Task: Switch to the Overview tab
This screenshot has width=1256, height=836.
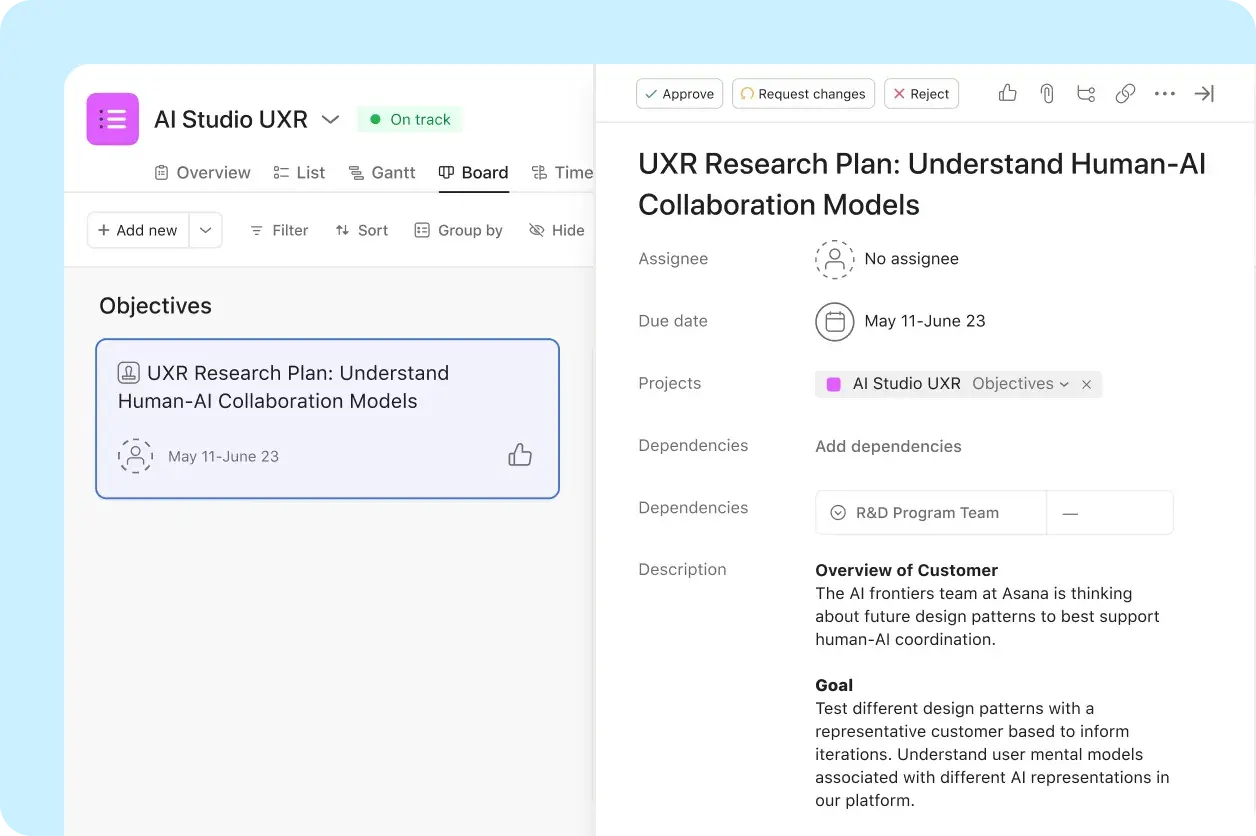Action: tap(202, 173)
